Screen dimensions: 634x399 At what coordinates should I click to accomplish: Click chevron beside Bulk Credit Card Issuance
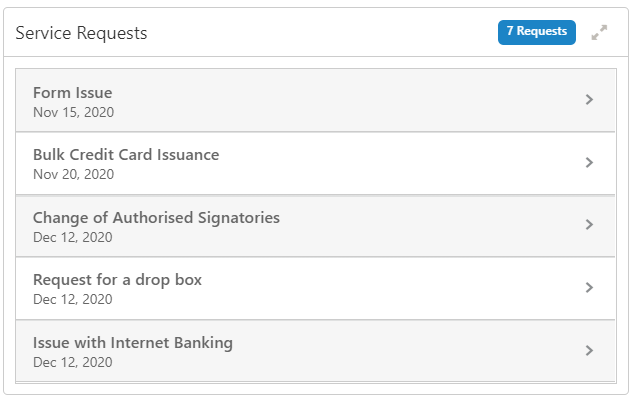(589, 163)
